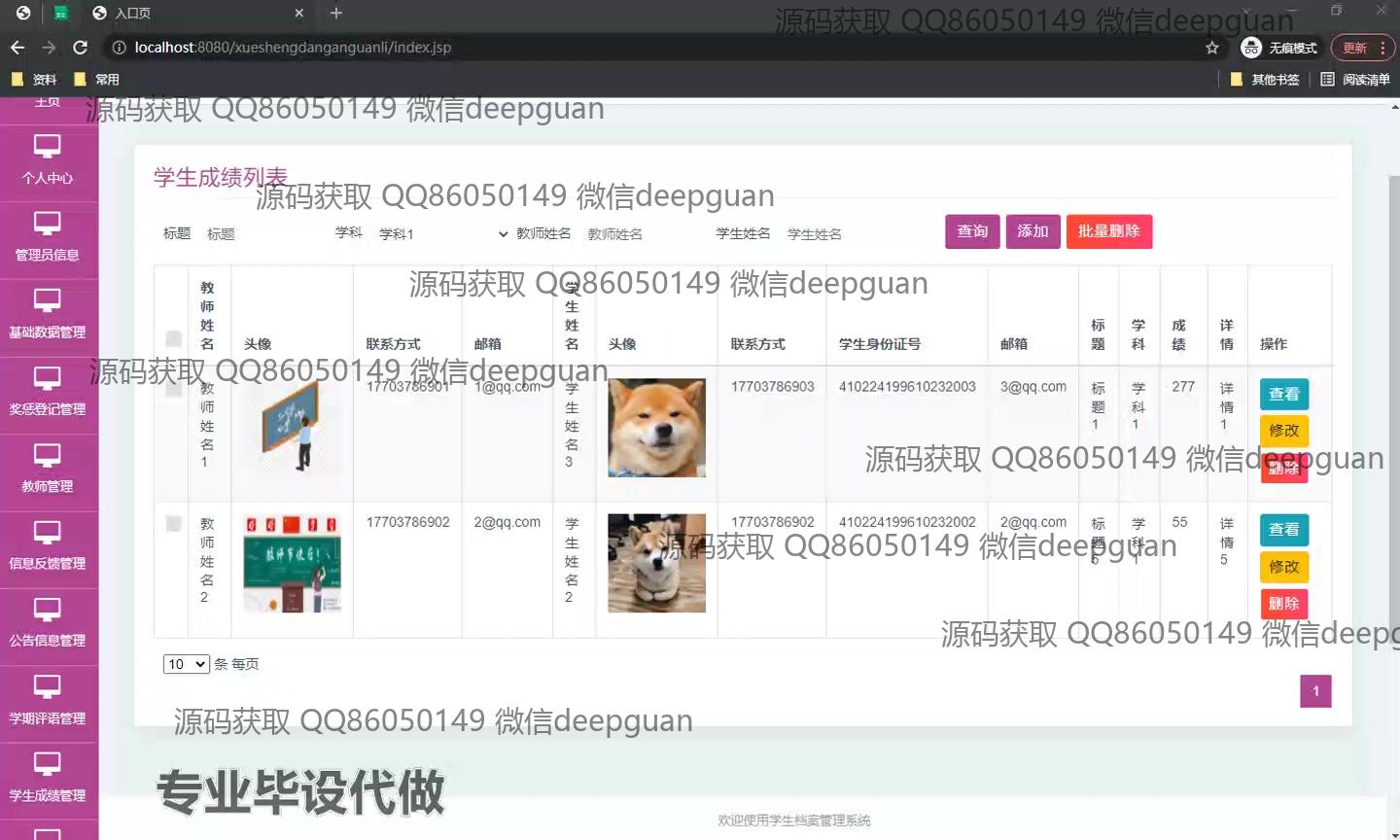Viewport: 1400px width, 840px height.
Task: Open 其他书签 folder
Action: pyautogui.click(x=1265, y=80)
